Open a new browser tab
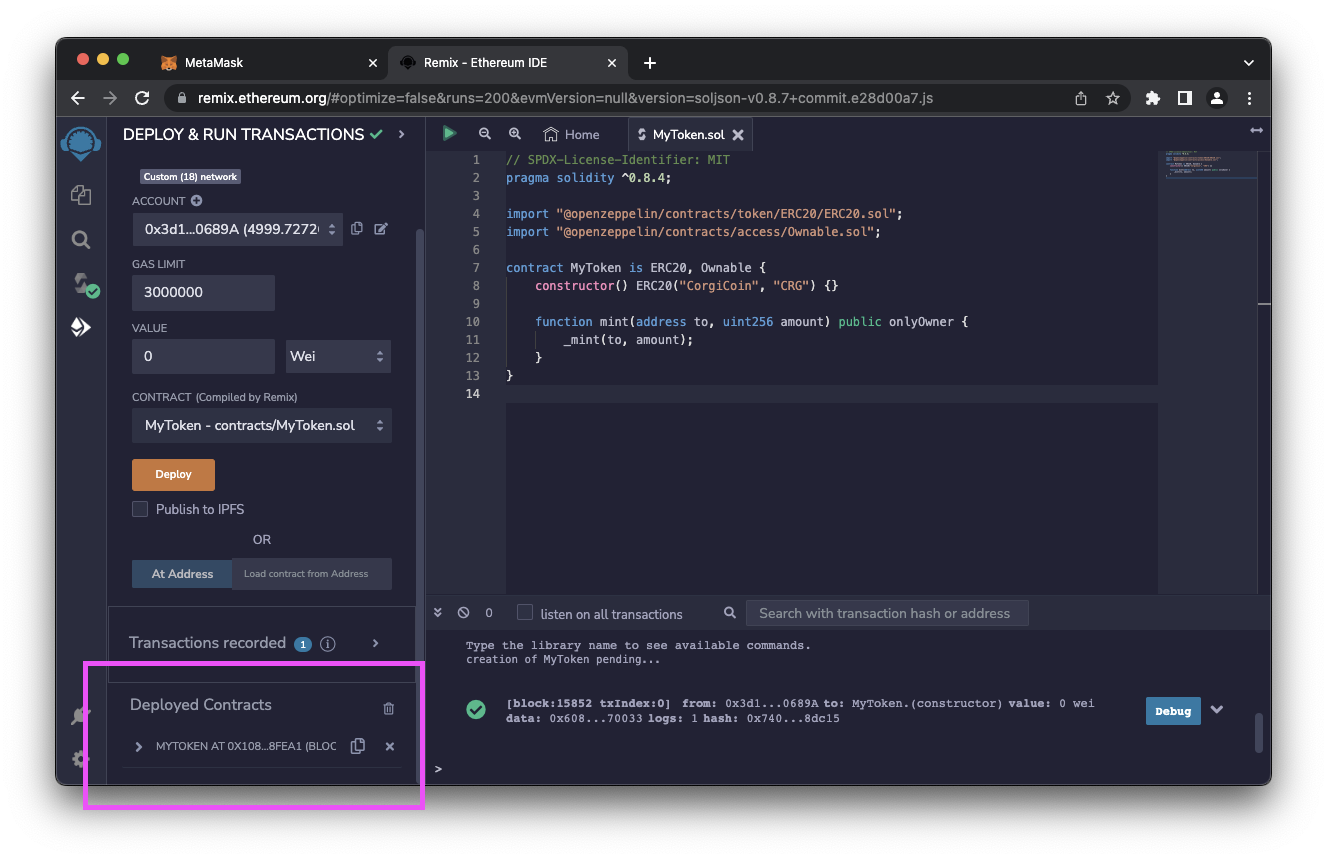Image resolution: width=1327 pixels, height=859 pixels. pyautogui.click(x=650, y=63)
